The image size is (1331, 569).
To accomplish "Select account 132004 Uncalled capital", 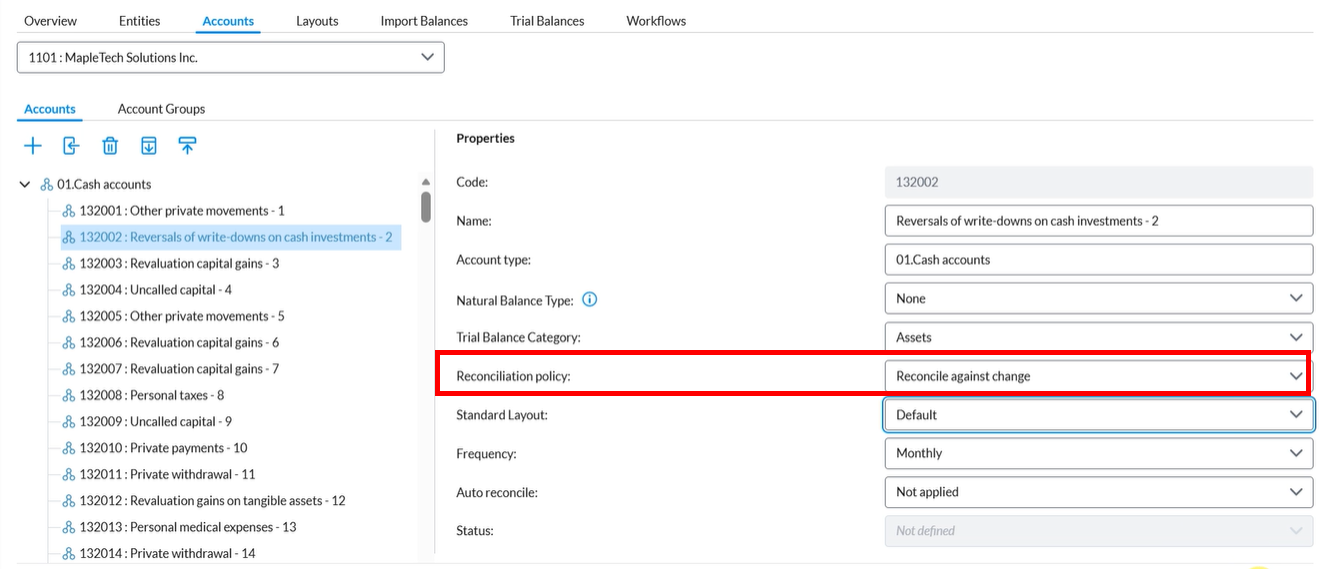I will tap(155, 290).
